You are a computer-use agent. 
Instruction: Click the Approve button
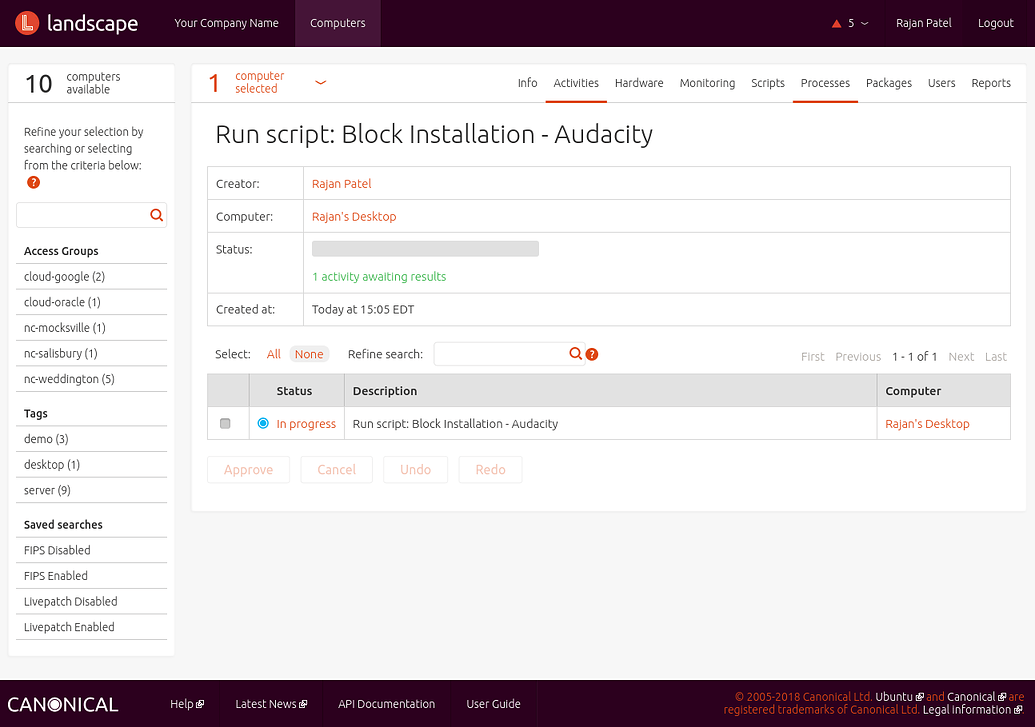[248, 469]
